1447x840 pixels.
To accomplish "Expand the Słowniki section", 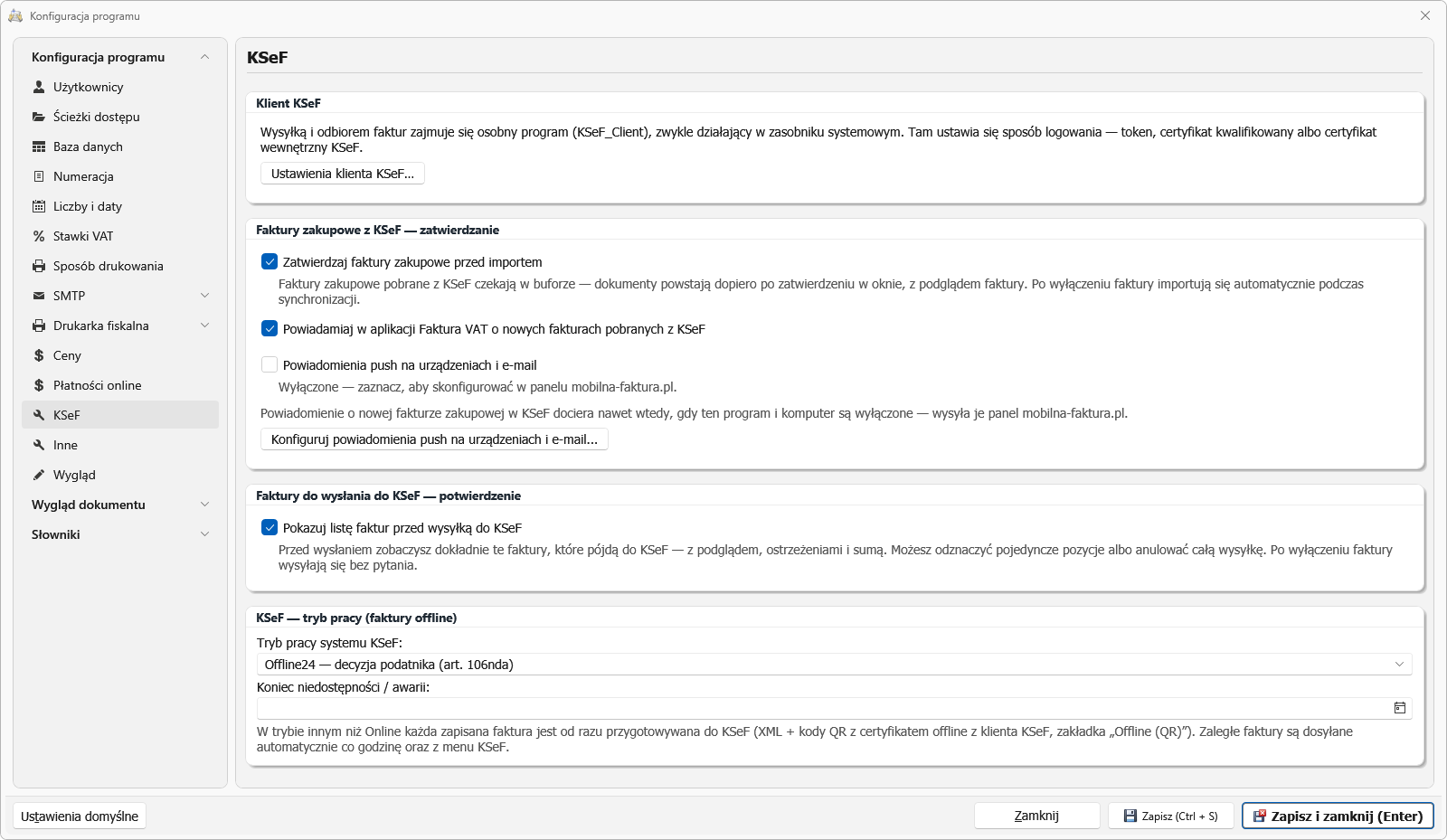I will (204, 534).
